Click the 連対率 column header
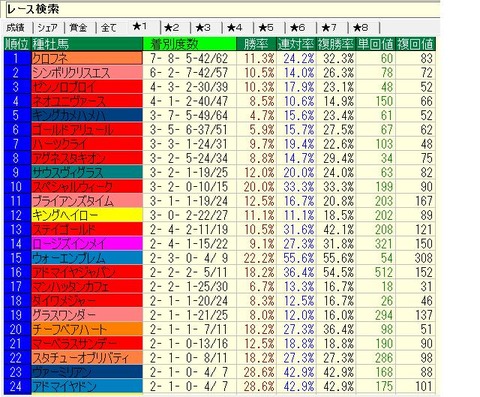480x397 pixels. coord(296,44)
